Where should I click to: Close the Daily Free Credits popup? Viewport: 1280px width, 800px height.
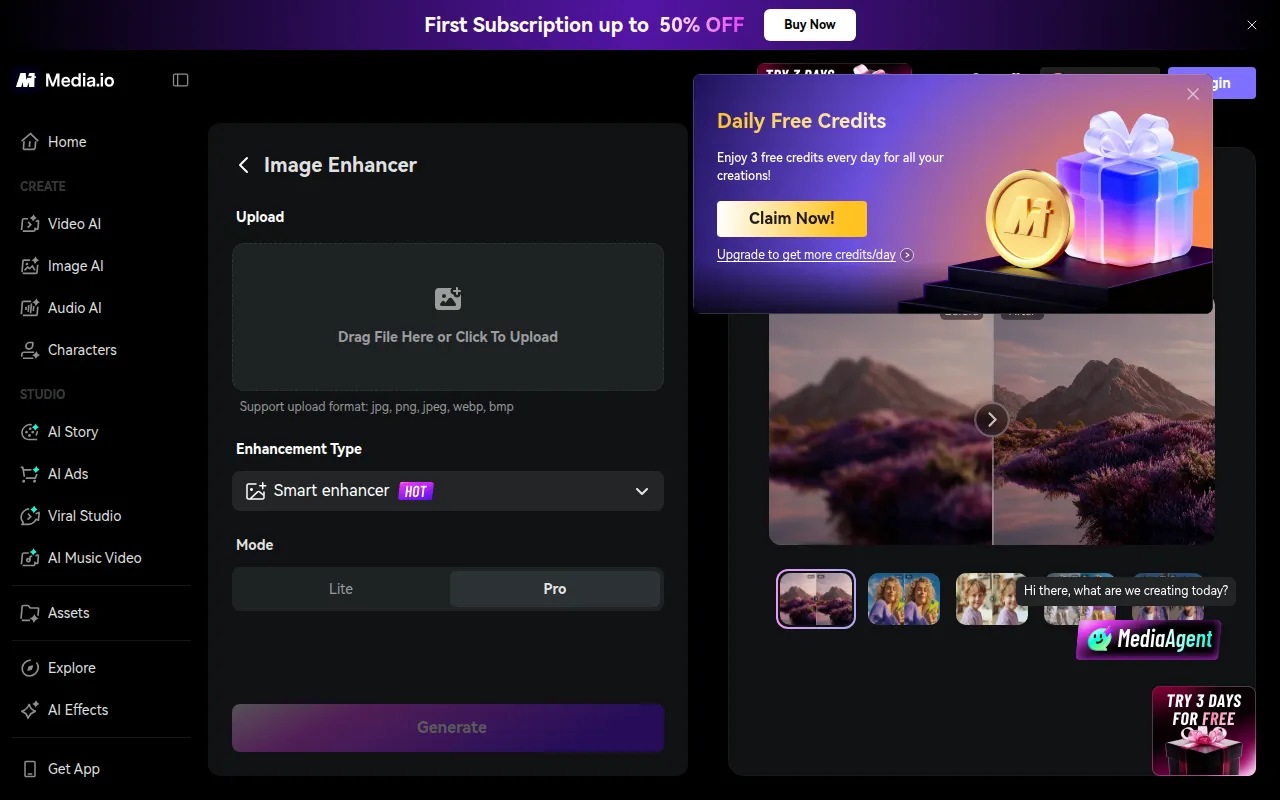(x=1193, y=94)
